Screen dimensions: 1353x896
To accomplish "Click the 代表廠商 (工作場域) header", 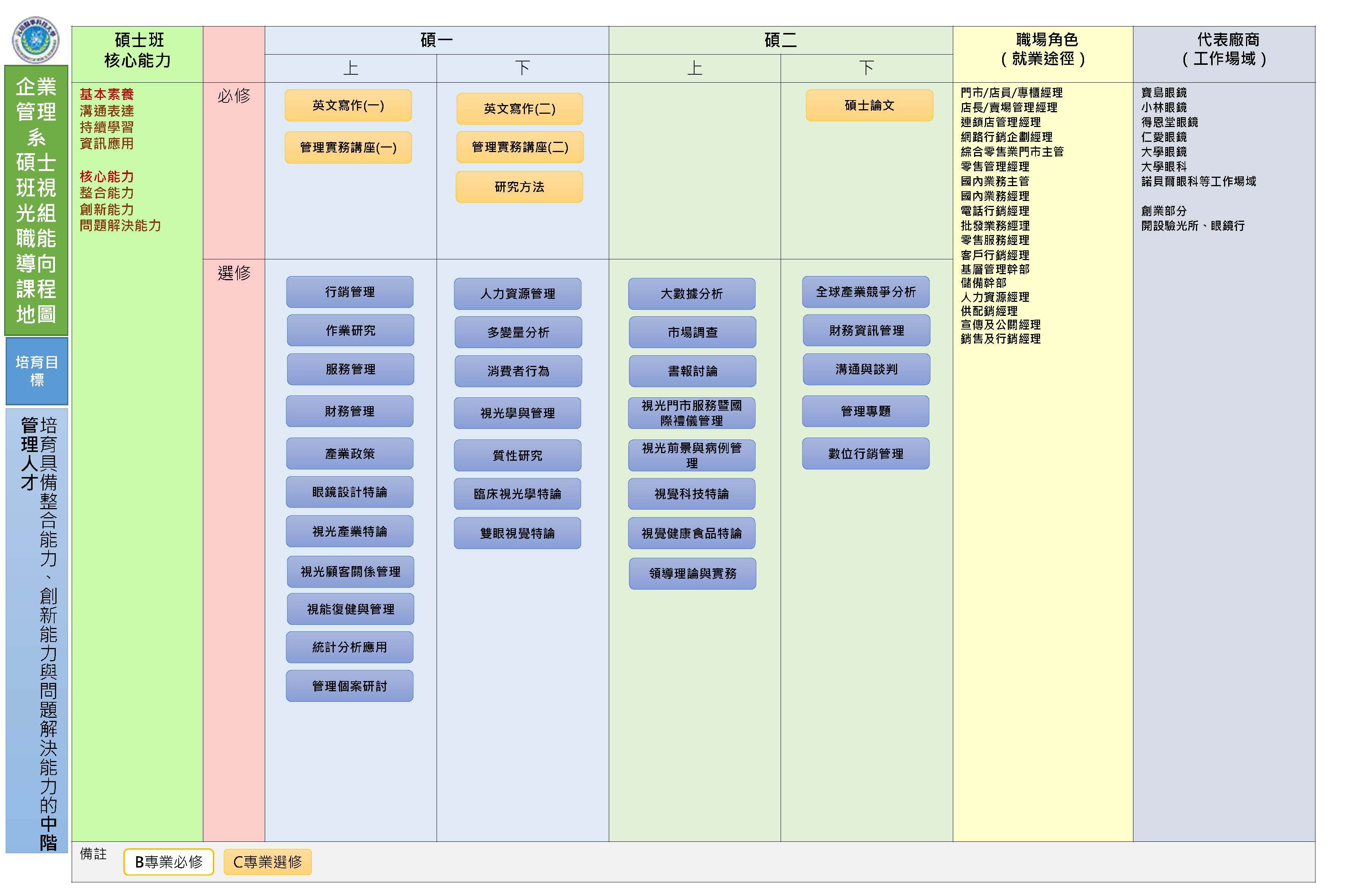I will point(1224,54).
